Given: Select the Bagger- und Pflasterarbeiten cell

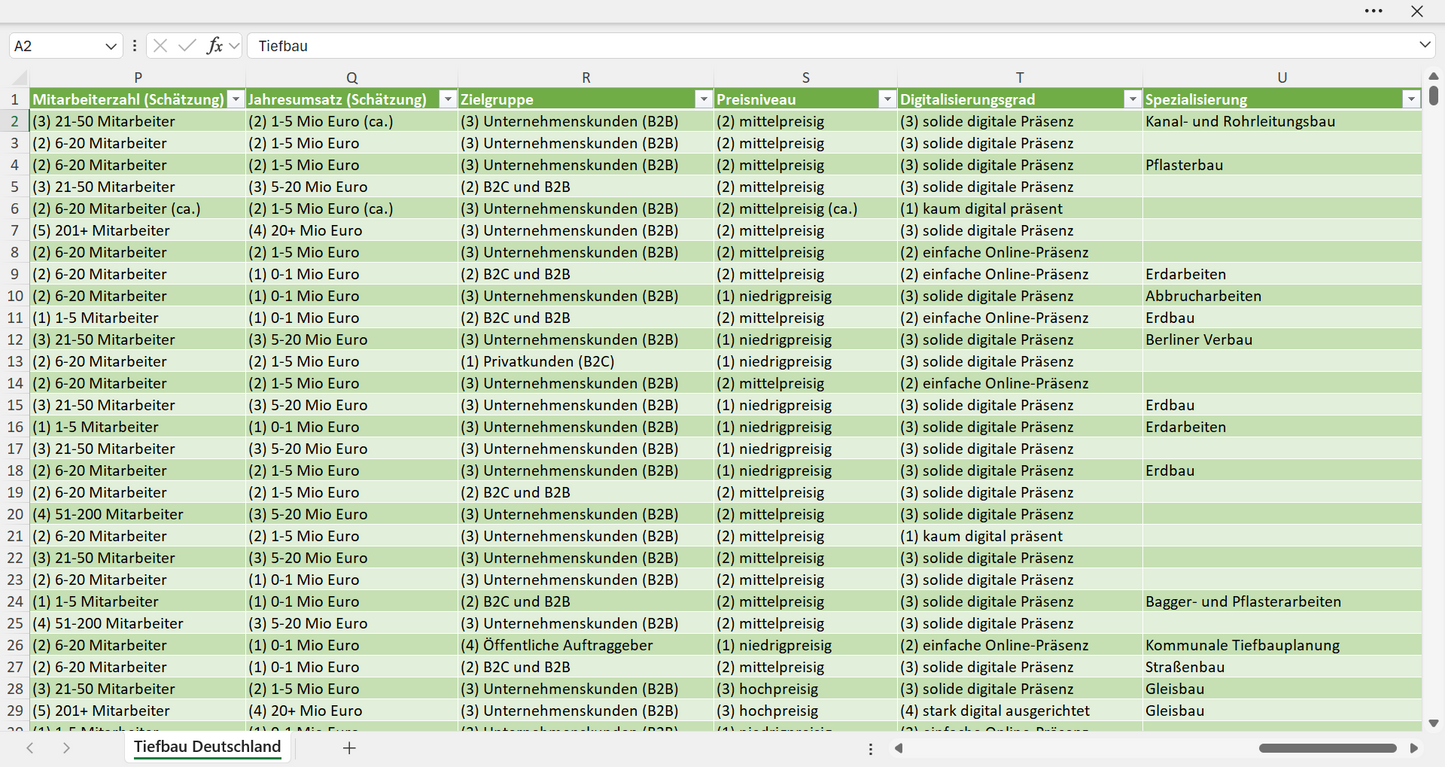Looking at the screenshot, I should point(1282,601).
